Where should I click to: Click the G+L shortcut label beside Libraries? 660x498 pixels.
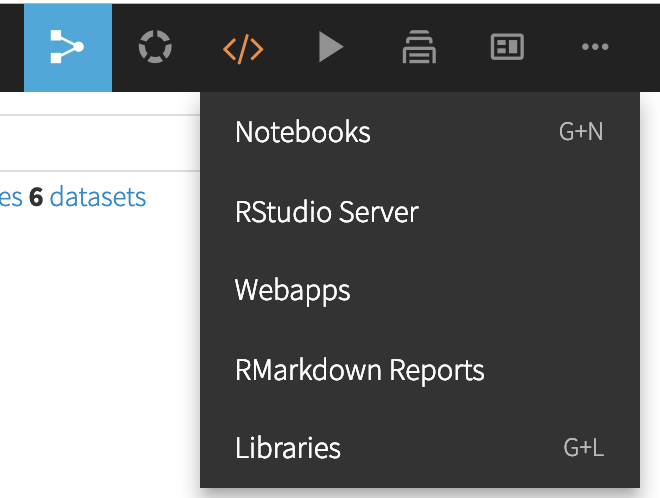click(x=584, y=447)
